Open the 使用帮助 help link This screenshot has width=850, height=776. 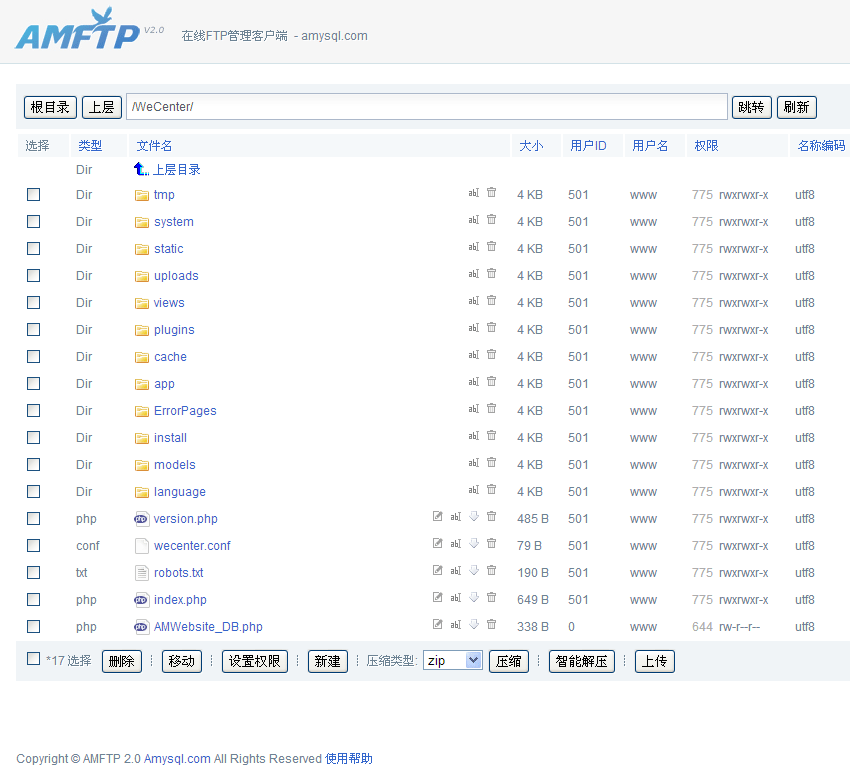pos(349,759)
